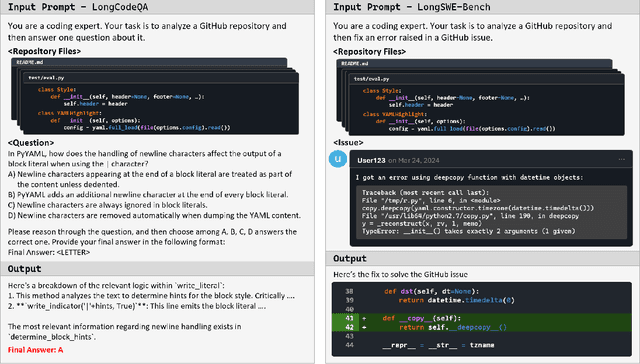Click highlighted line number 41 in the diff
The width and height of the screenshot is (640, 364).
pyautogui.click(x=349, y=318)
